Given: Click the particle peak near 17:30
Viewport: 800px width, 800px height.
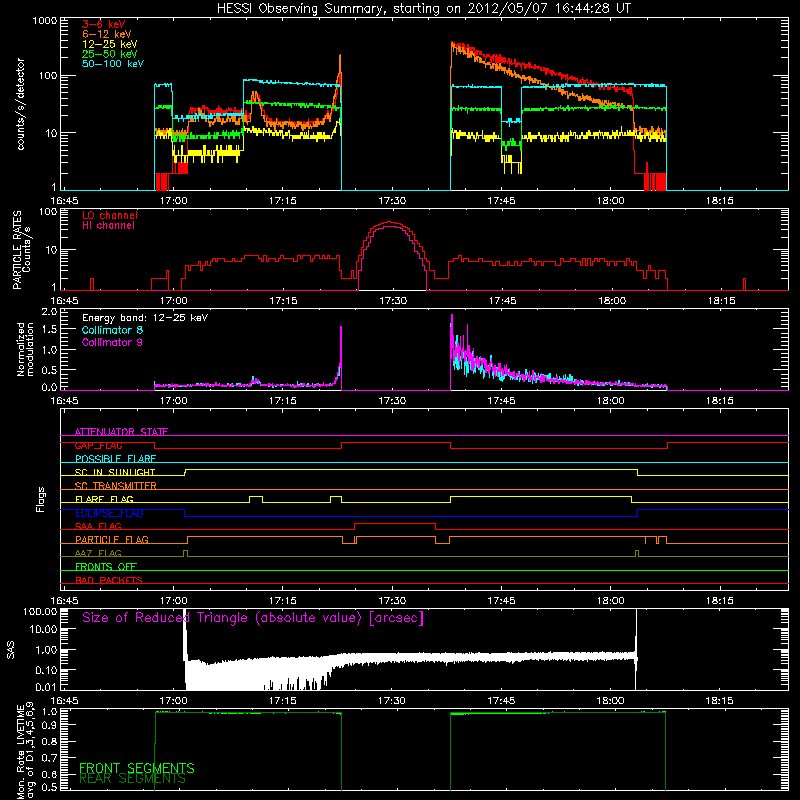Looking at the screenshot, I should click(x=390, y=223).
